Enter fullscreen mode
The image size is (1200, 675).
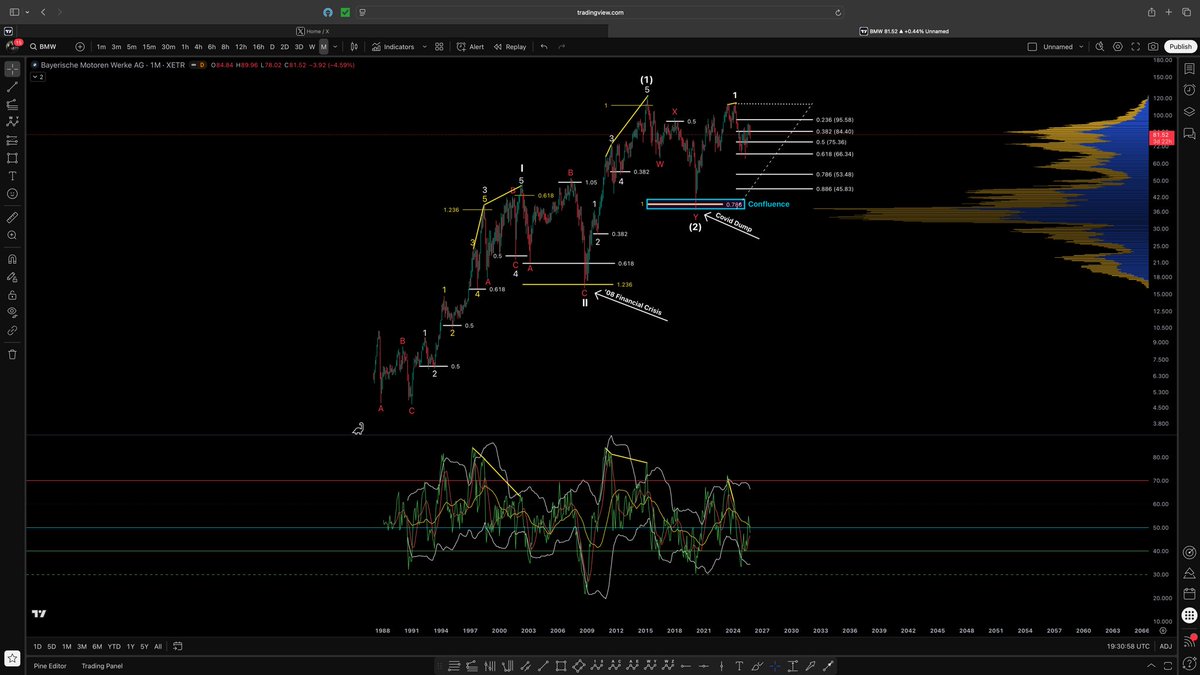click(1135, 46)
